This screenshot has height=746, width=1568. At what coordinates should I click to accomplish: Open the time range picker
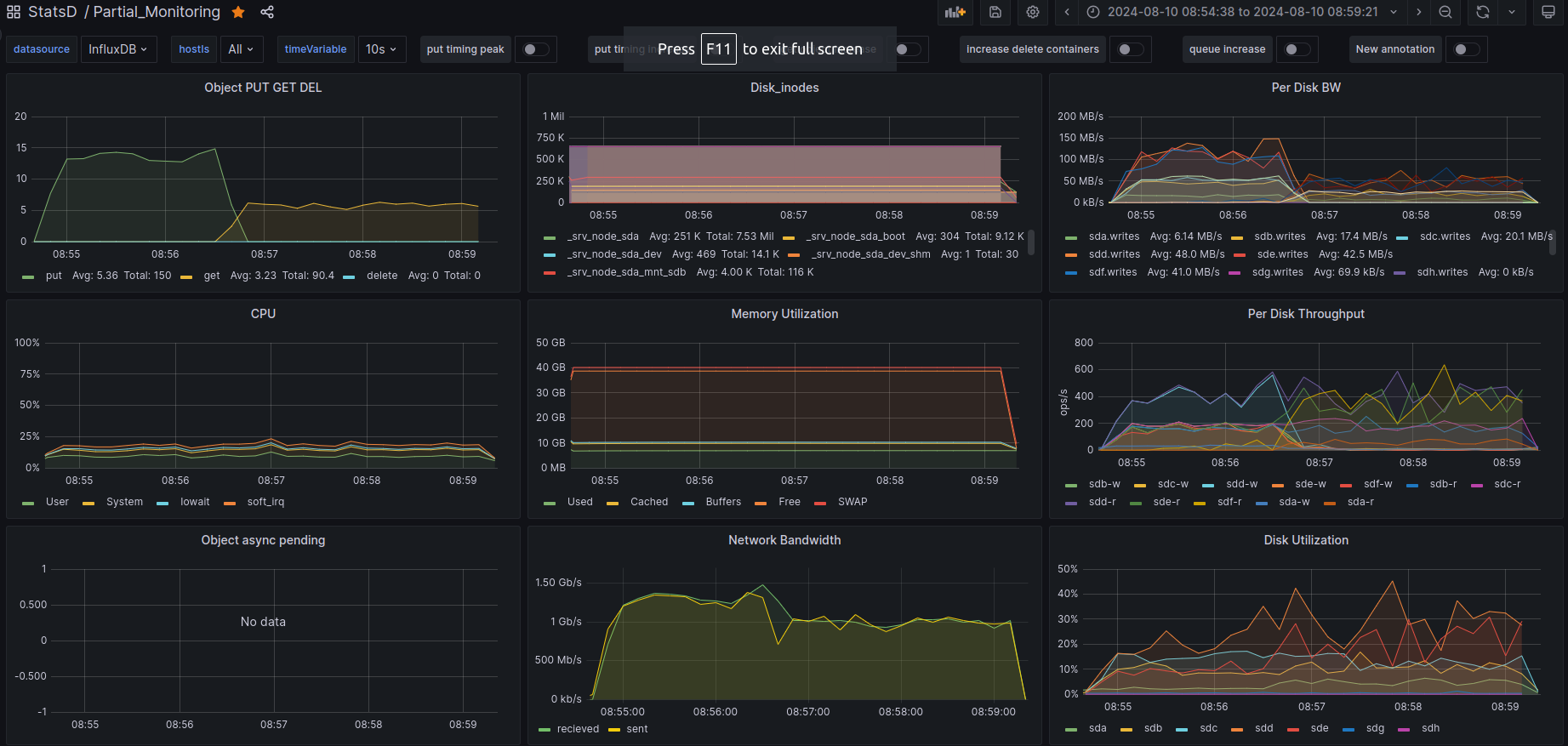tap(1242, 12)
